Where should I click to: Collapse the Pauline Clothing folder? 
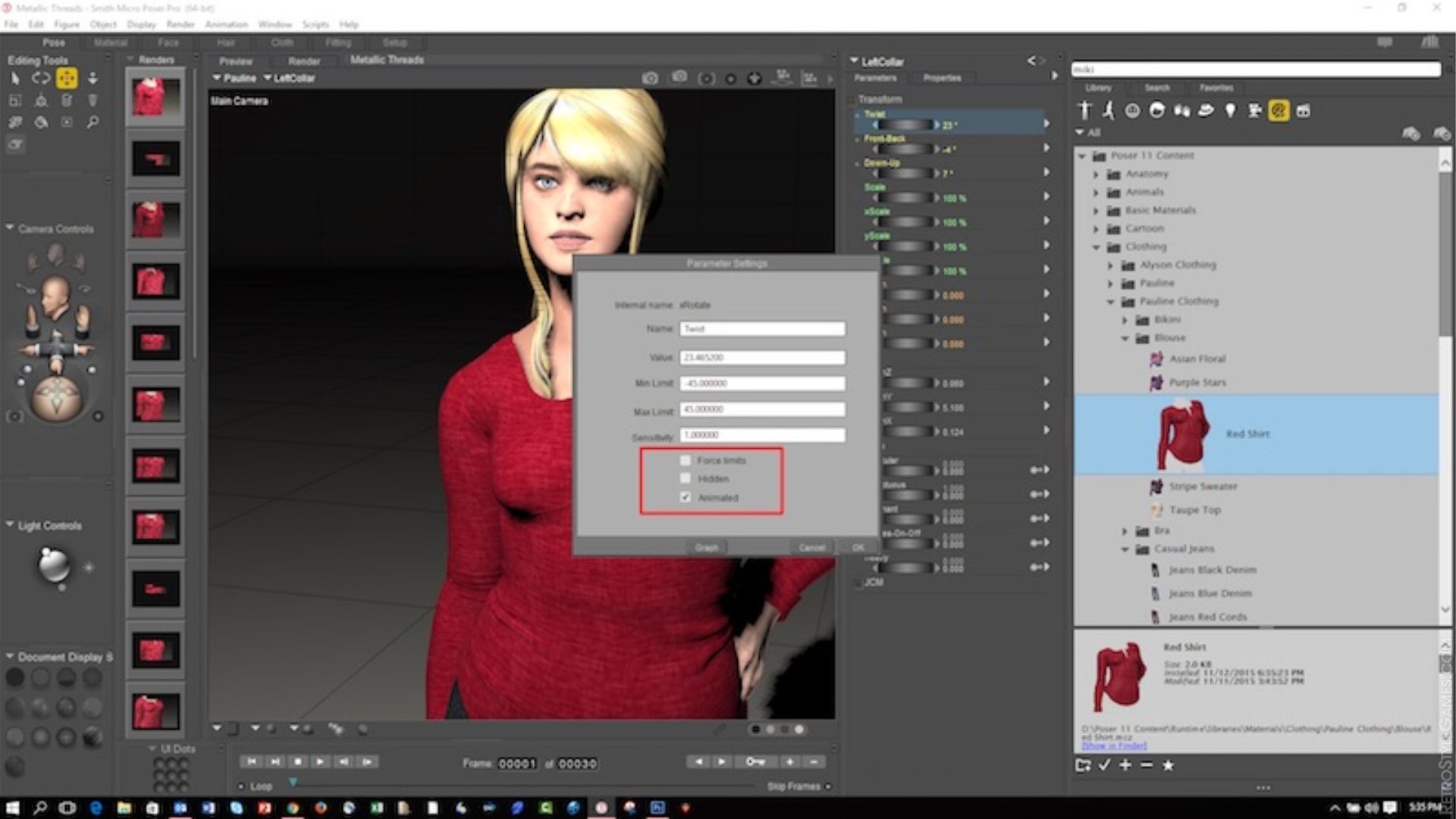click(1110, 301)
